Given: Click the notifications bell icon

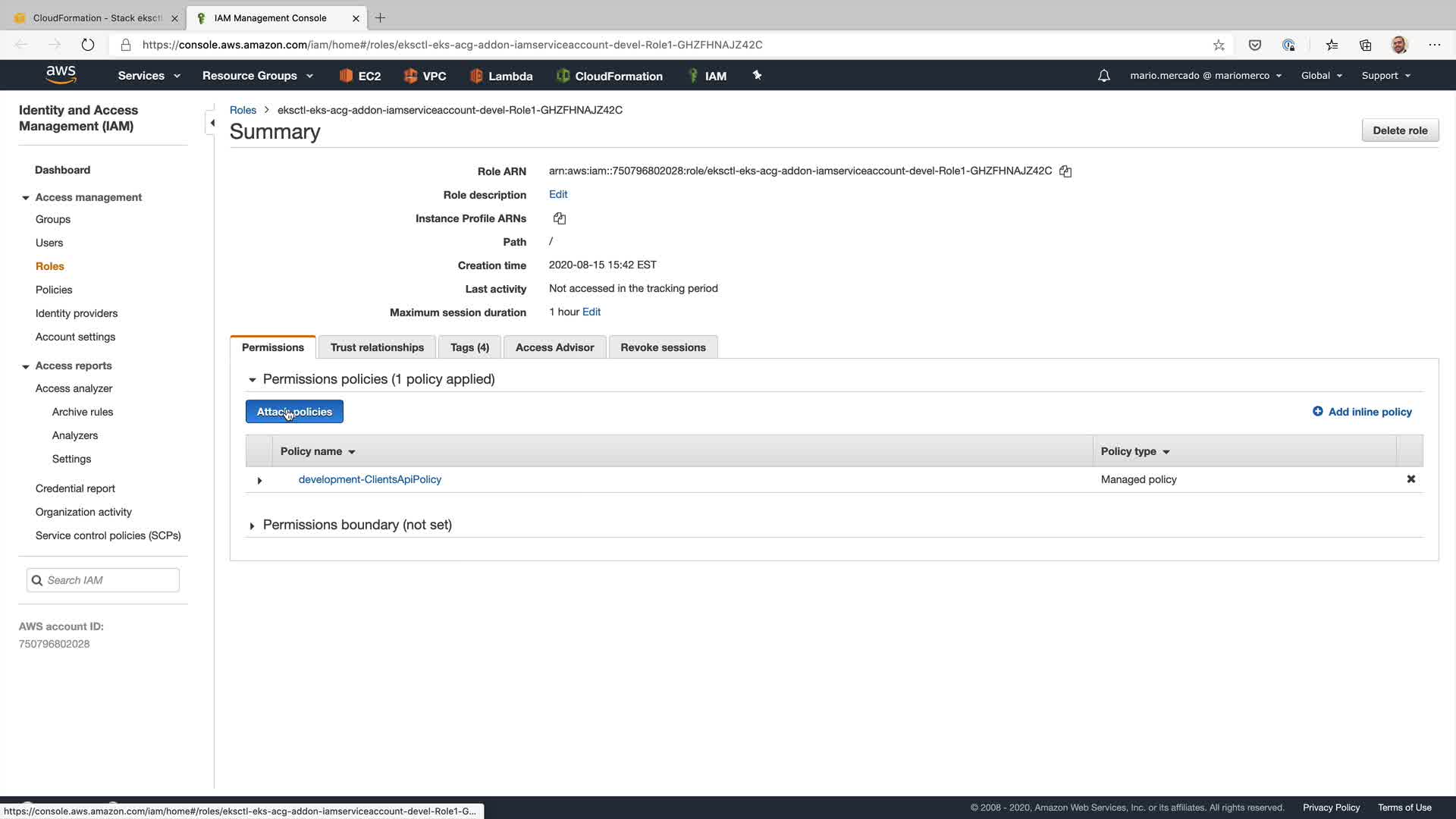Looking at the screenshot, I should point(1104,76).
